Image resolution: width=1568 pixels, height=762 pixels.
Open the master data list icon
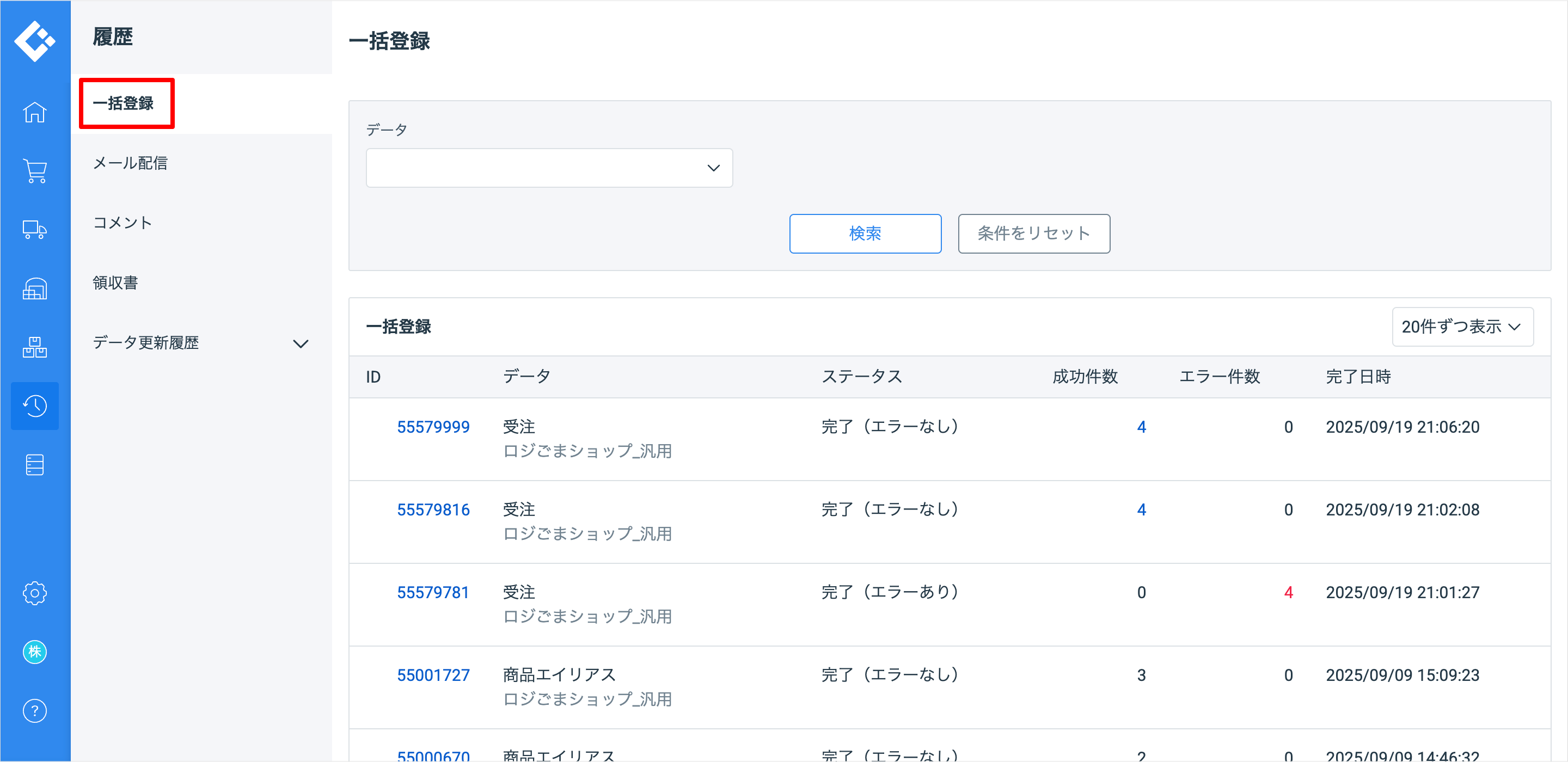point(35,465)
